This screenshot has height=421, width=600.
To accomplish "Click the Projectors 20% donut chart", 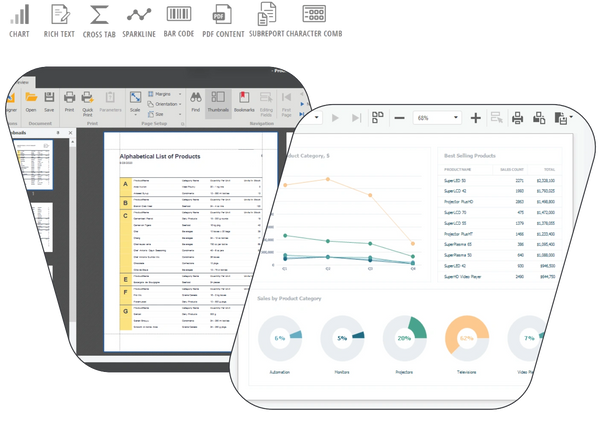I will click(404, 338).
